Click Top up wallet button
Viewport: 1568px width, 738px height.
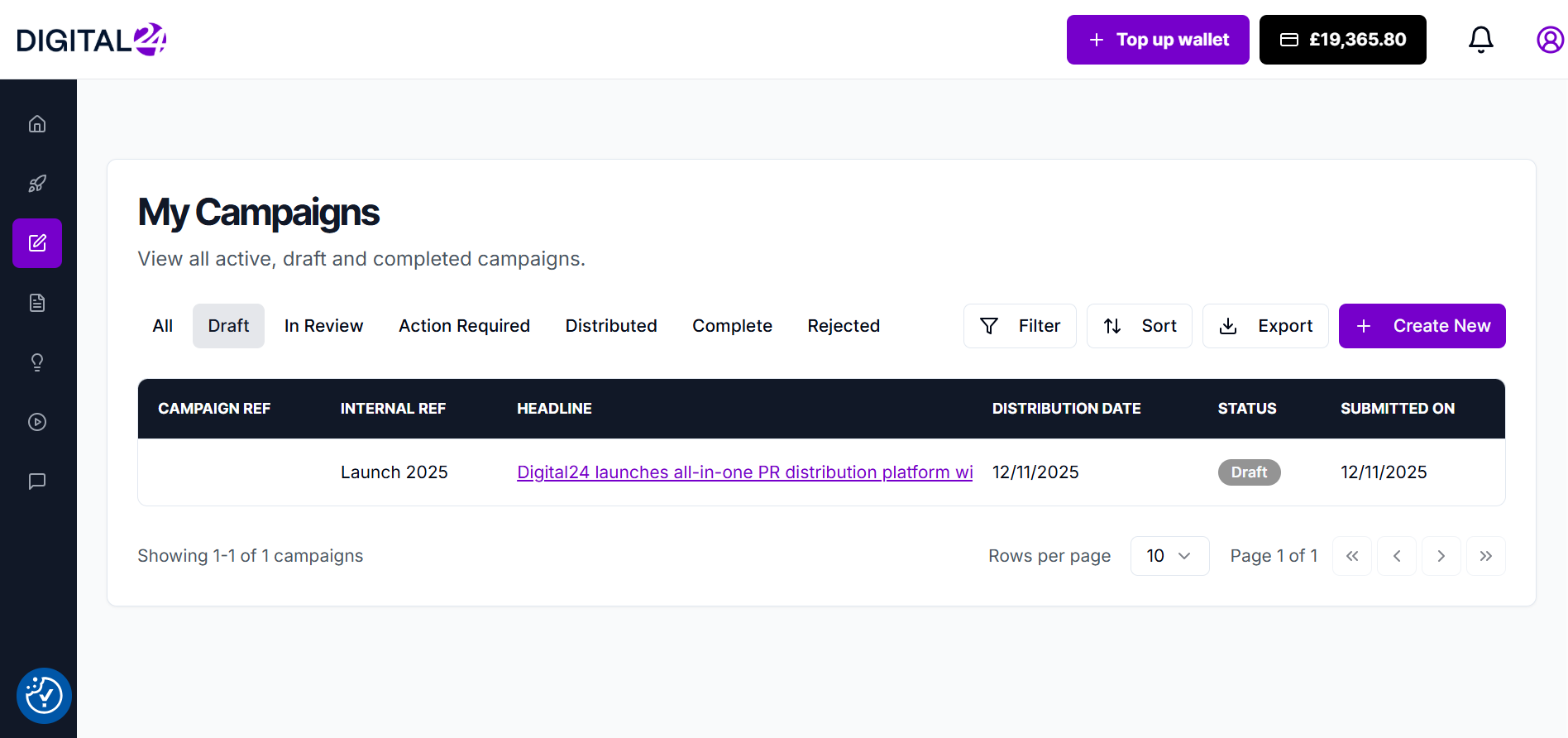1158,40
